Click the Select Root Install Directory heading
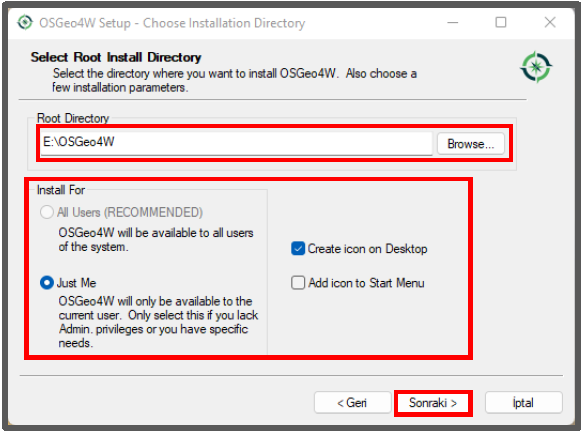The image size is (581, 432). [x=116, y=57]
